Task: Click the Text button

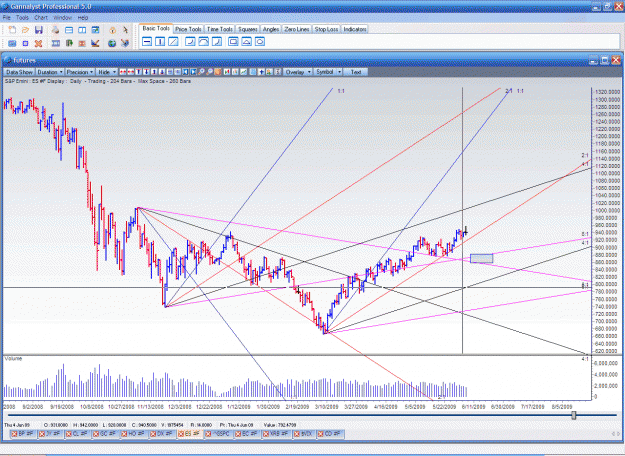Action: (x=356, y=72)
